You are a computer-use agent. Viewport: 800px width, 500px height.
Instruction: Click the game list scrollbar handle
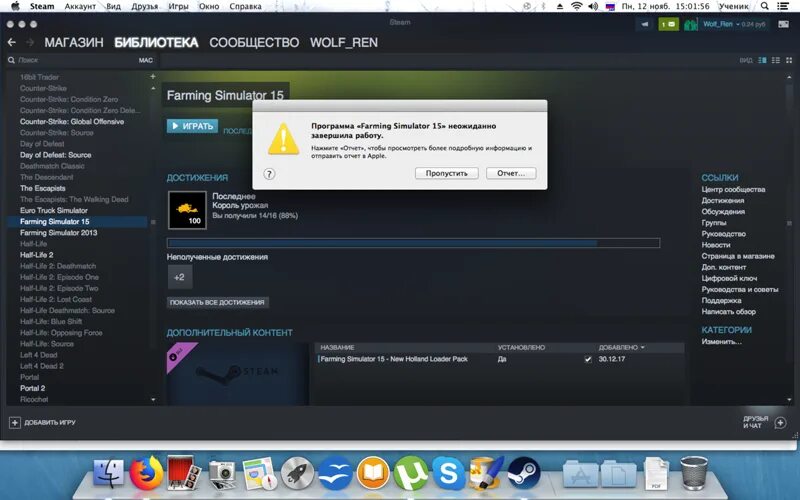[153, 222]
